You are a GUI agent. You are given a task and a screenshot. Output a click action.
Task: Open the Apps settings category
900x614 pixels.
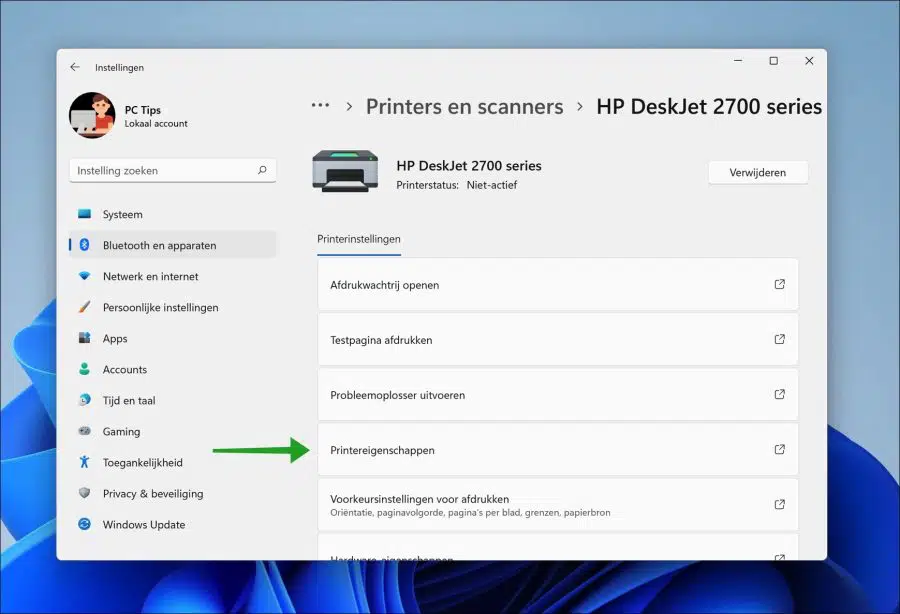click(172, 338)
